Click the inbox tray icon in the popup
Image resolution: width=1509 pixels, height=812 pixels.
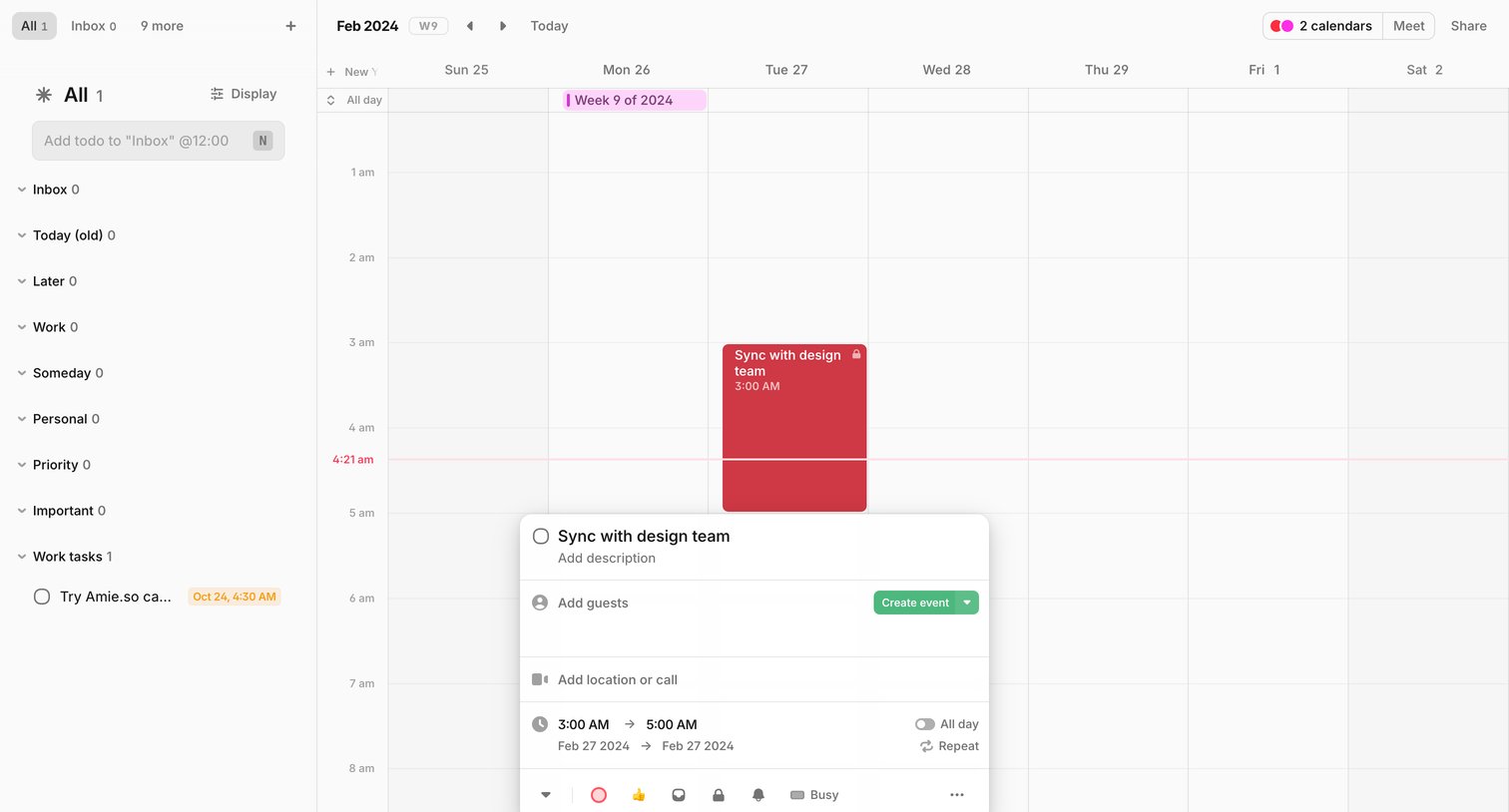tap(679, 795)
